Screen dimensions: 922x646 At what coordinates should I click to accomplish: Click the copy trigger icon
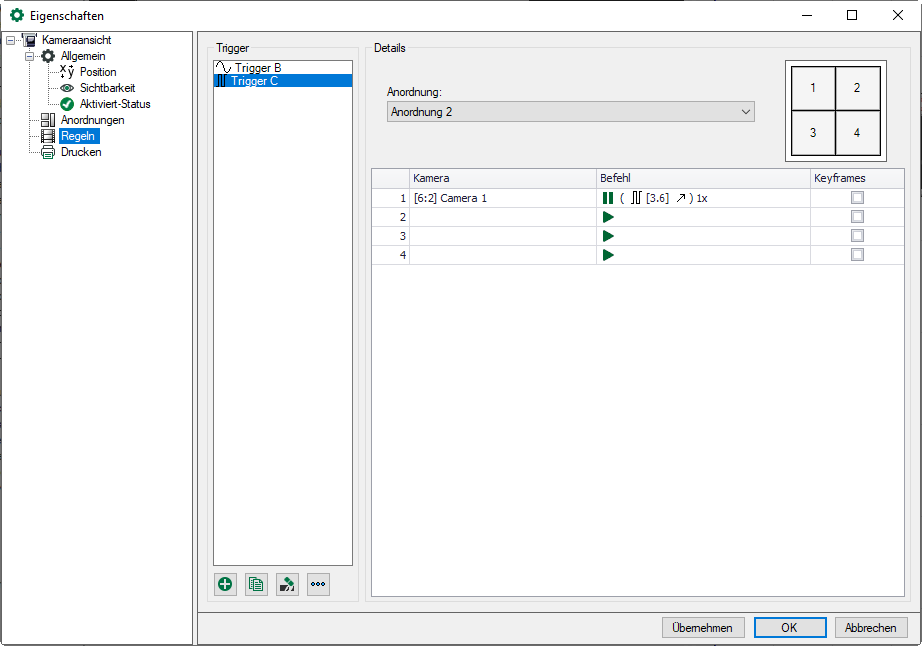pos(256,584)
